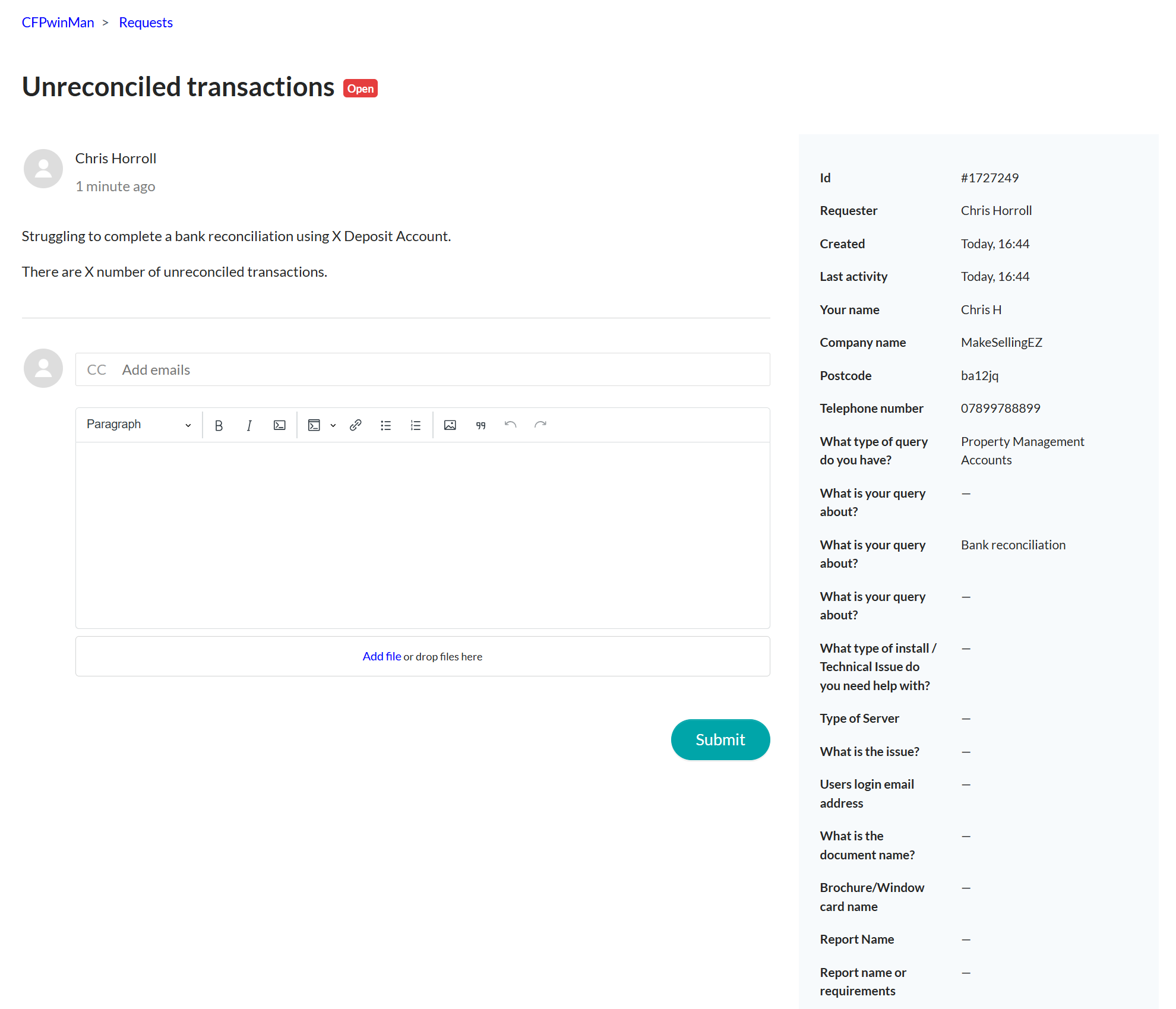Viewport: 1176px width, 1009px height.
Task: Insert an image into the reply
Action: tap(450, 425)
